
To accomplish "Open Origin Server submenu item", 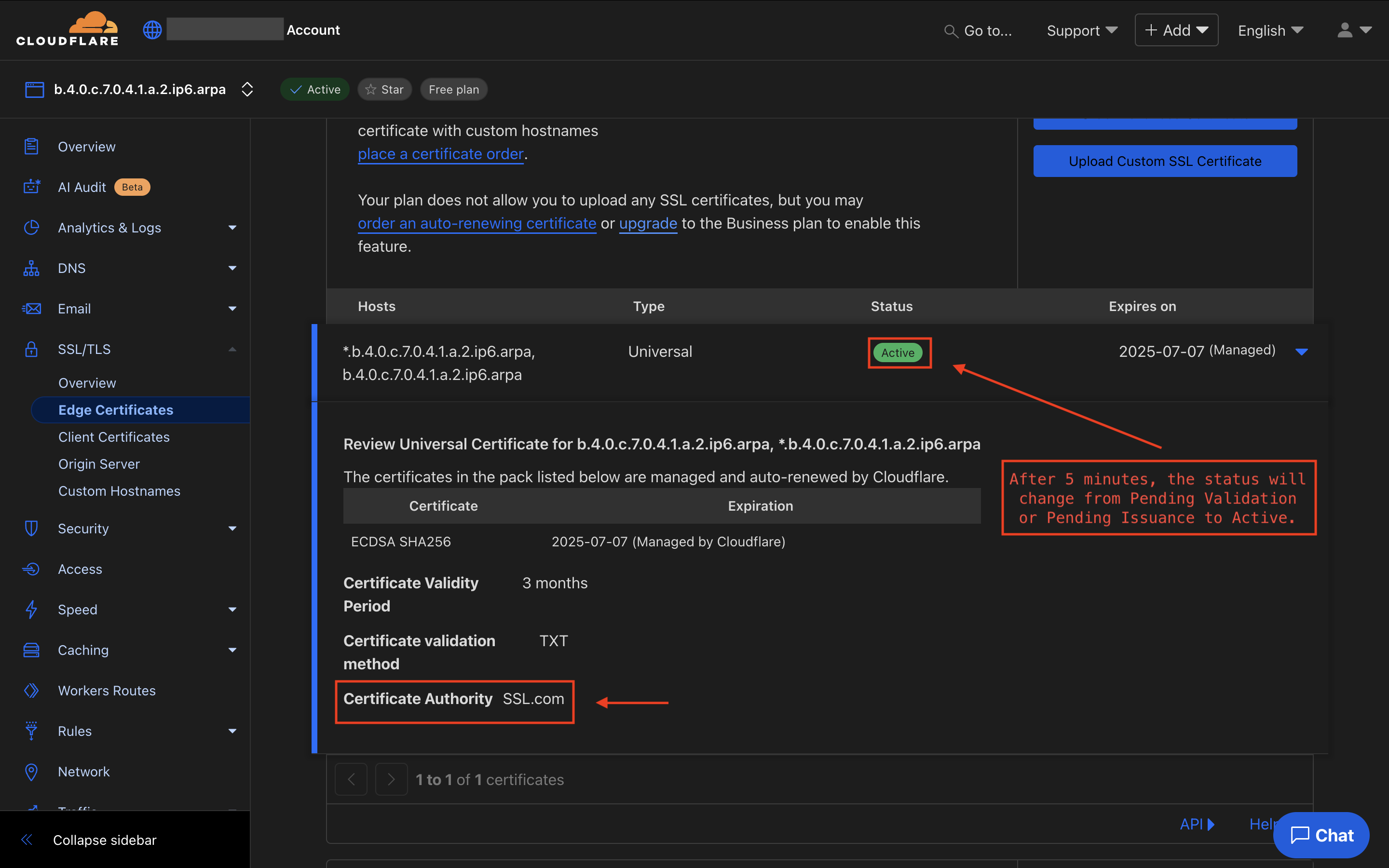I will [99, 464].
